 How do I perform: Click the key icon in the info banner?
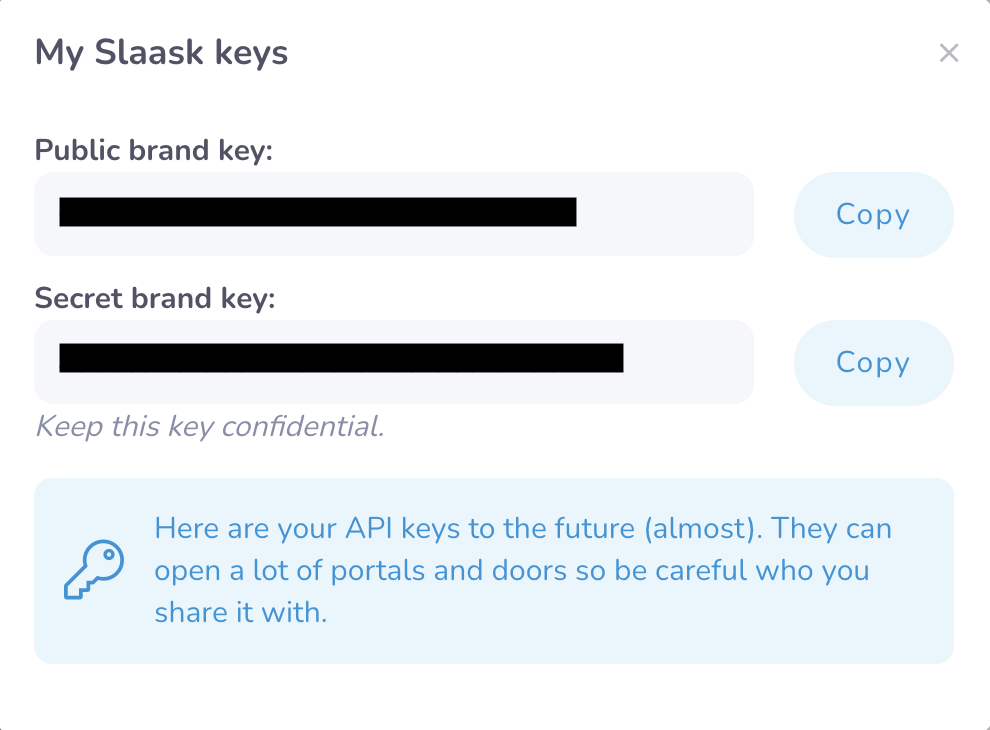pyautogui.click(x=93, y=570)
